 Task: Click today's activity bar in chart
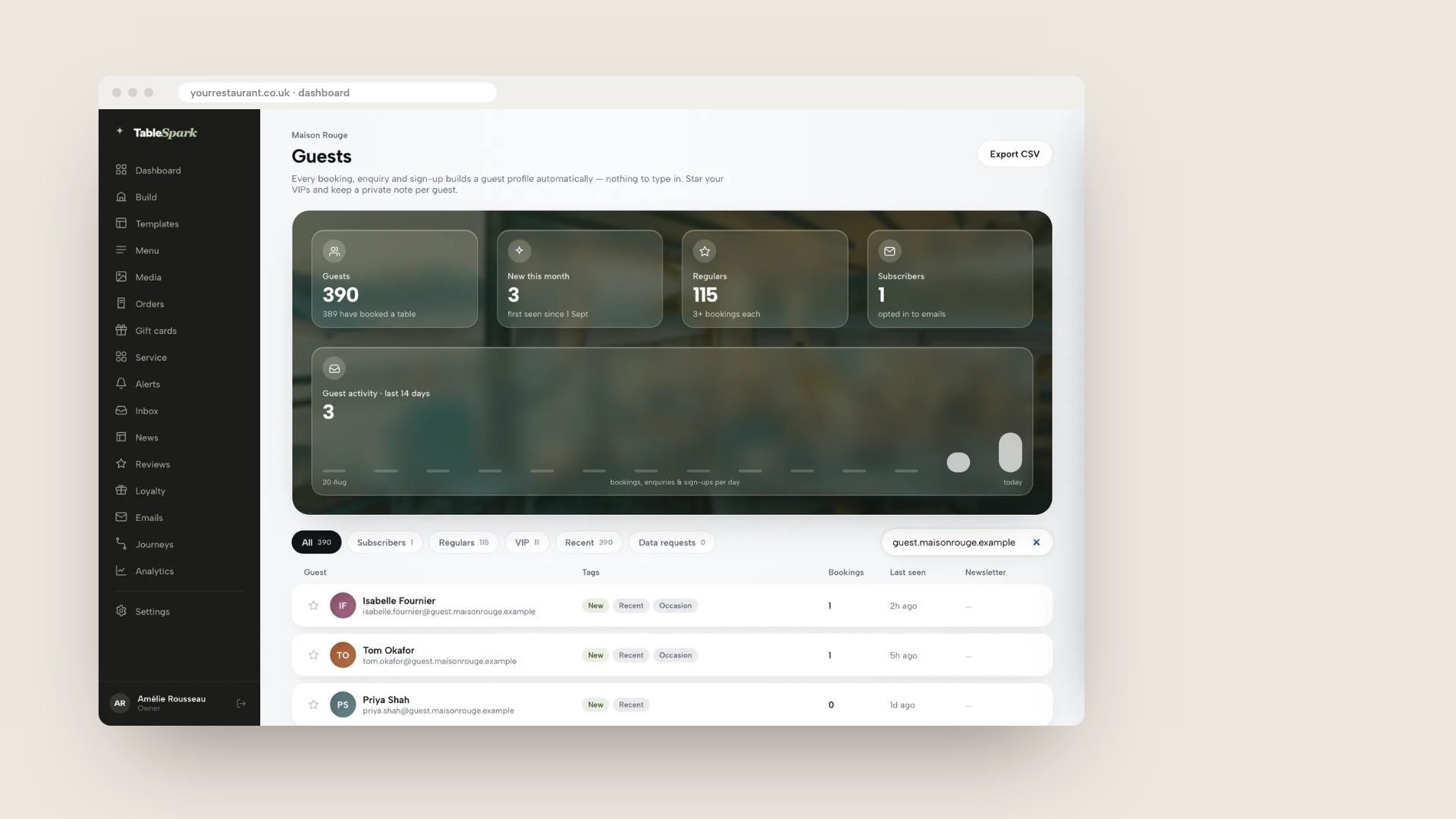coord(1010,452)
